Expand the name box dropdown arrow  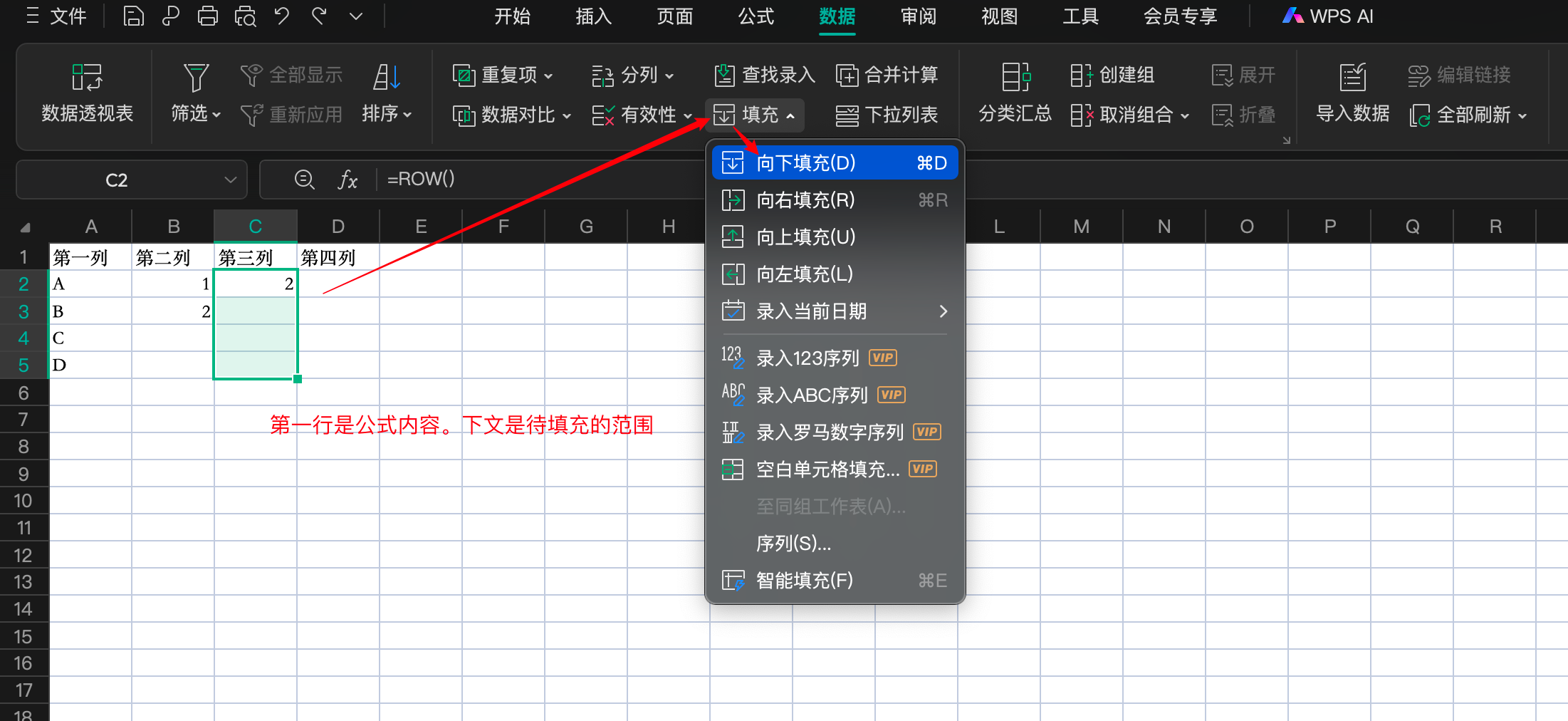tap(230, 180)
